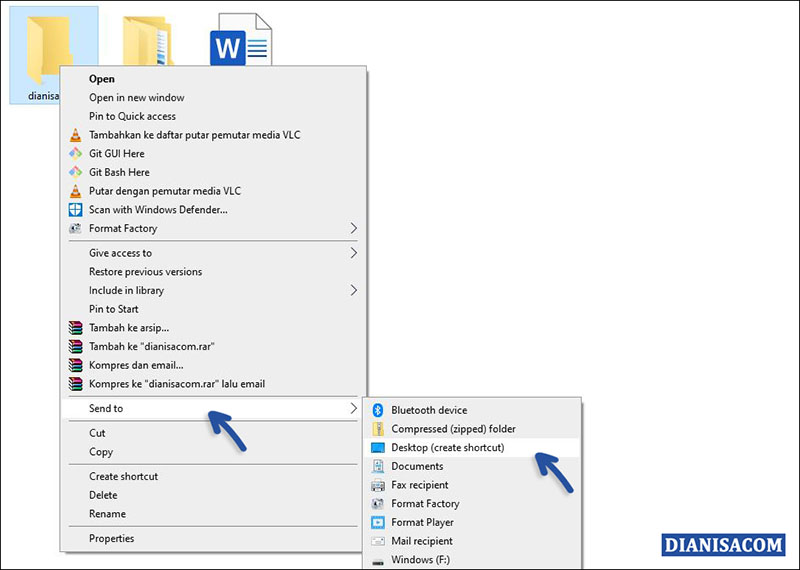Expand the Include in library submenu arrow
This screenshot has width=800, height=570.
click(x=354, y=290)
